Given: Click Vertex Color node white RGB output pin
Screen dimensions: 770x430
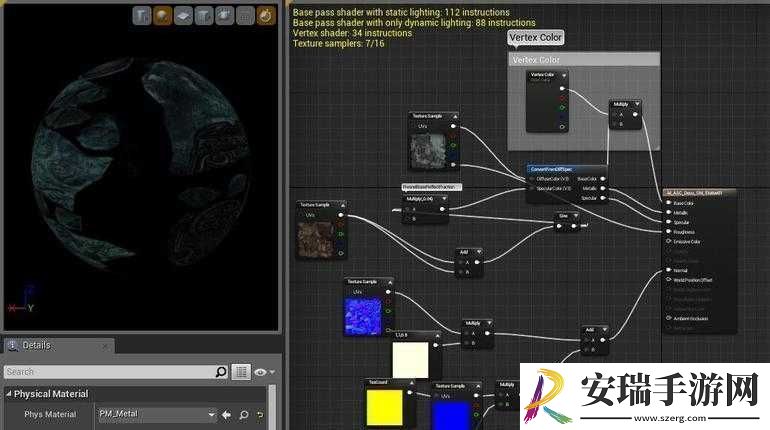Looking at the screenshot, I should click(x=562, y=89).
